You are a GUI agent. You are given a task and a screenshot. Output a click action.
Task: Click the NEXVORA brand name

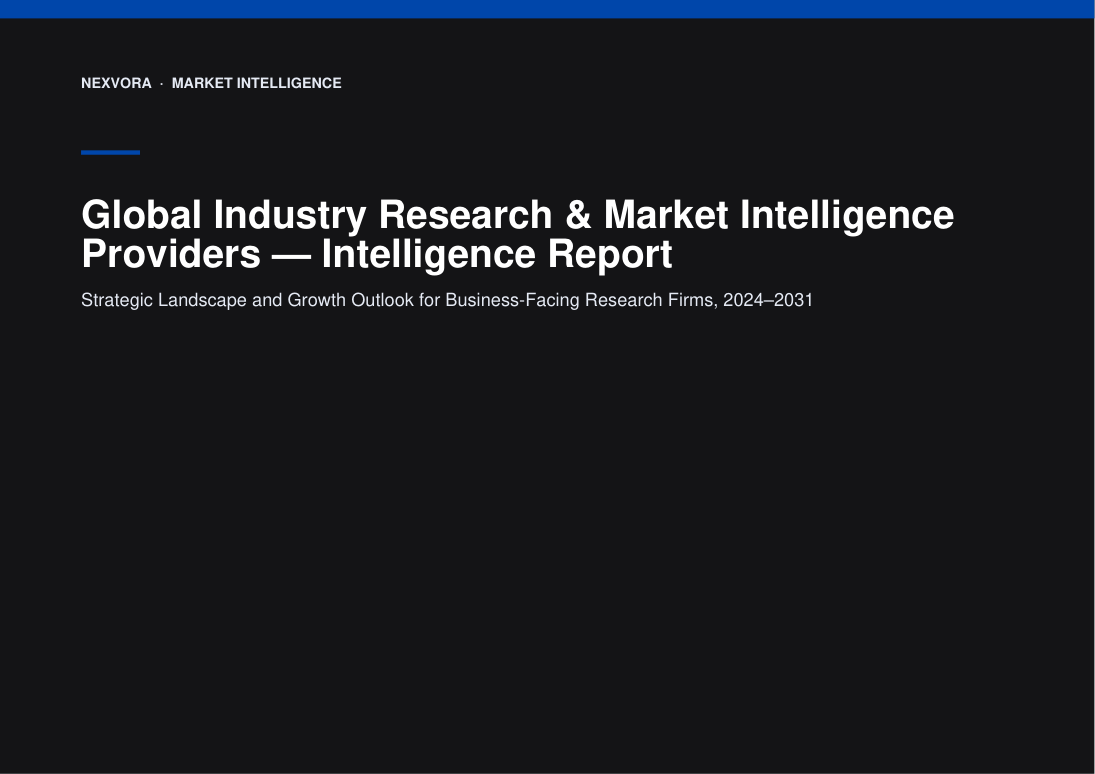(x=116, y=83)
